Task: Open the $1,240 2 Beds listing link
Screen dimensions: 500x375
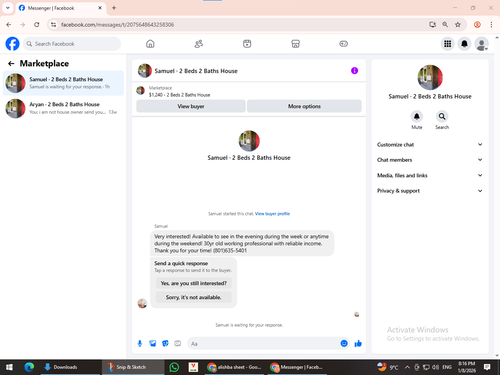Action: [179, 95]
